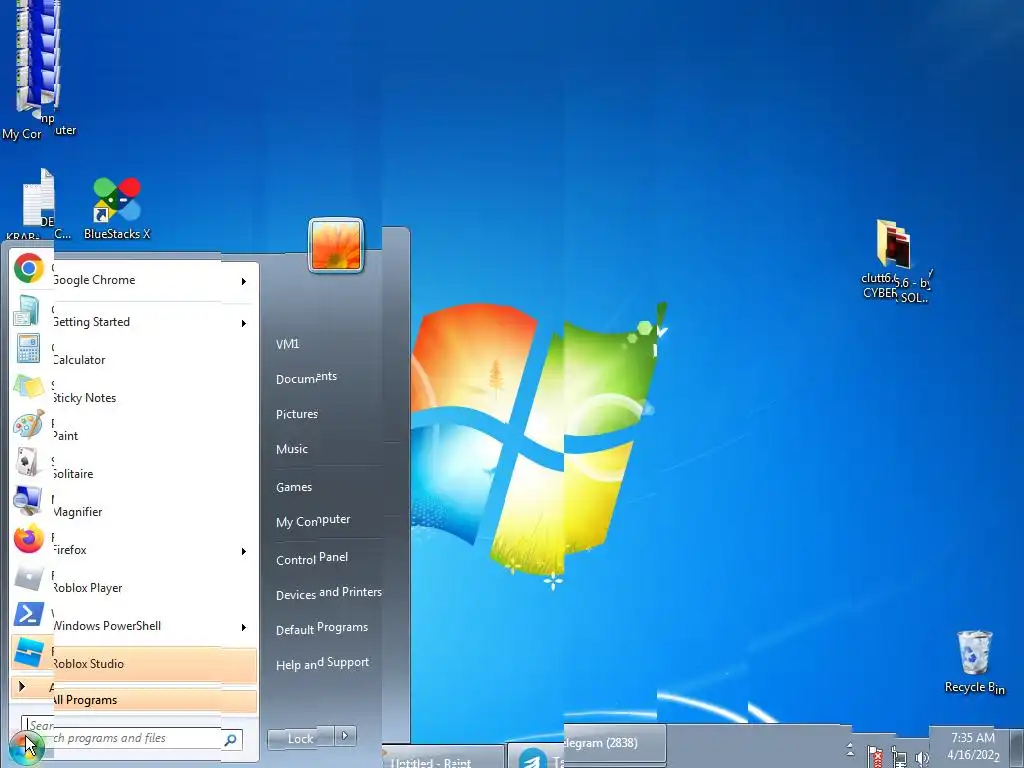The image size is (1024, 768).
Task: Open the Magnifier tool
Action: pos(134,507)
